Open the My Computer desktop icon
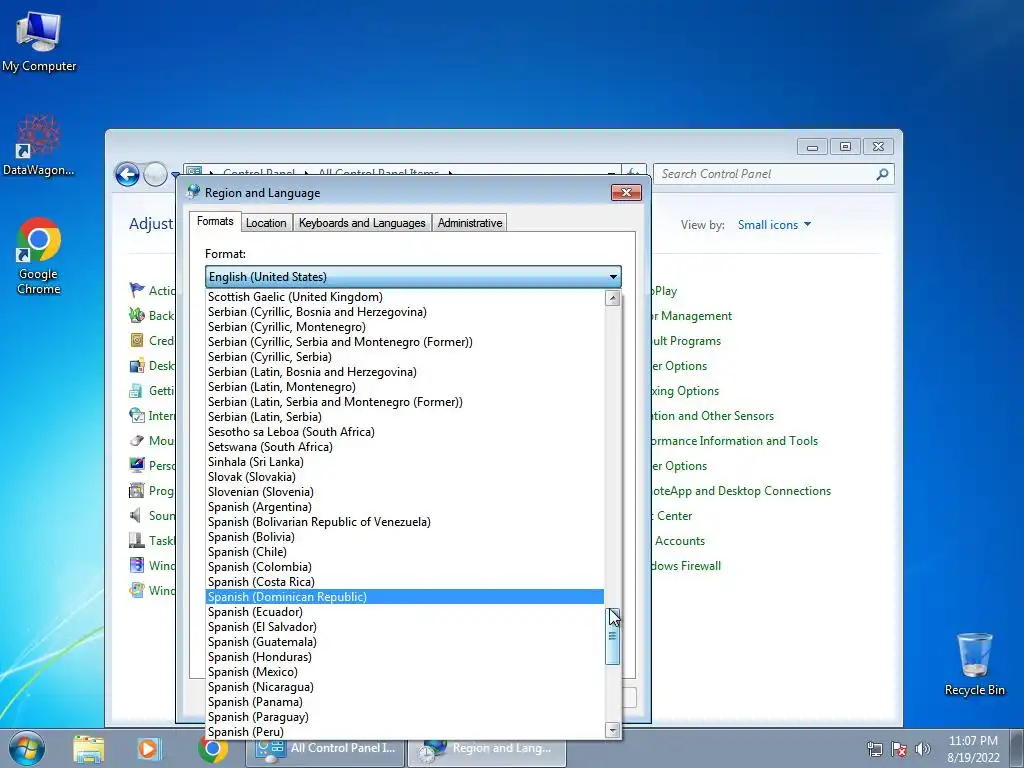 point(39,41)
